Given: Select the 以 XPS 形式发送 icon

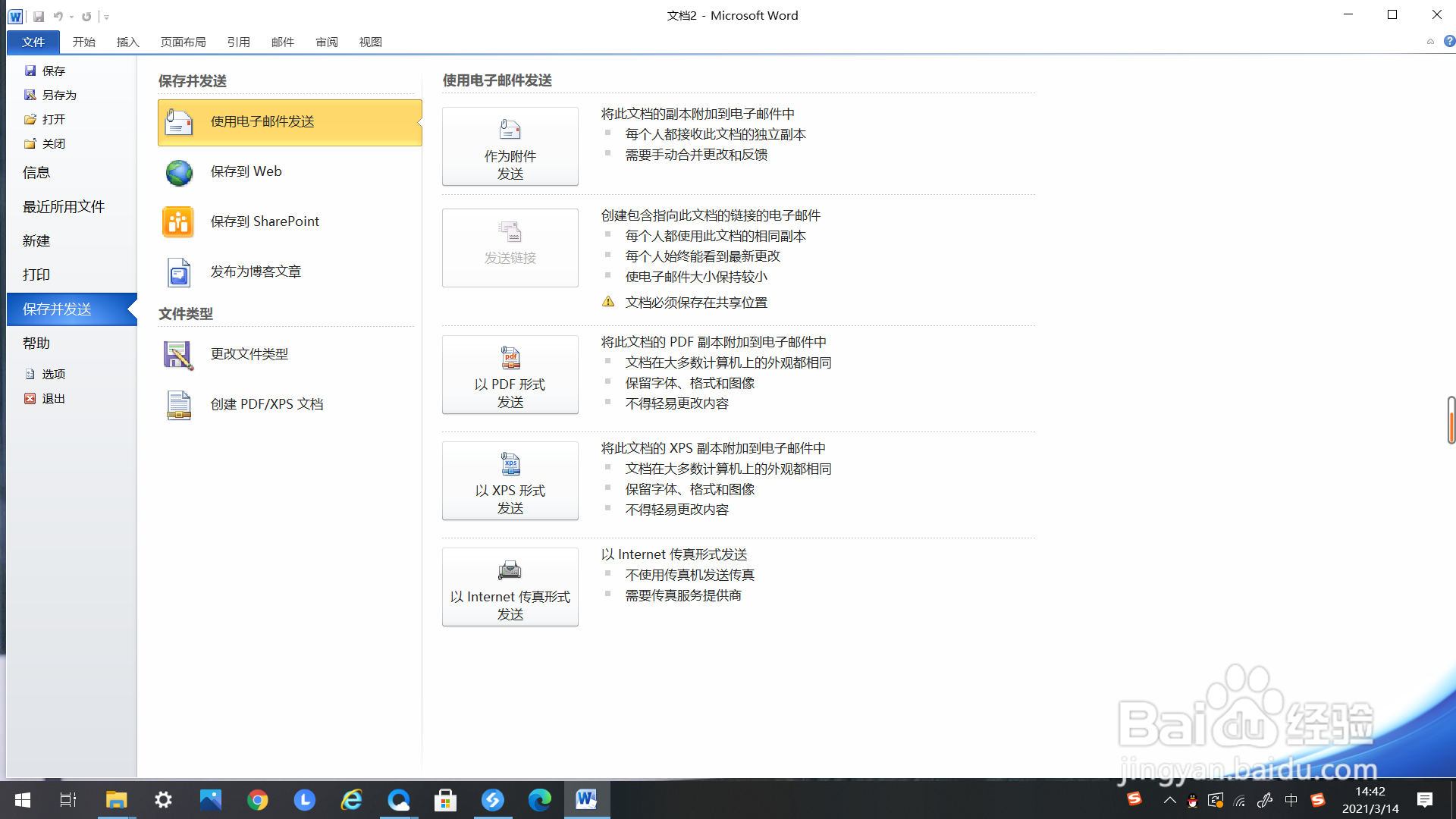Looking at the screenshot, I should 509,463.
